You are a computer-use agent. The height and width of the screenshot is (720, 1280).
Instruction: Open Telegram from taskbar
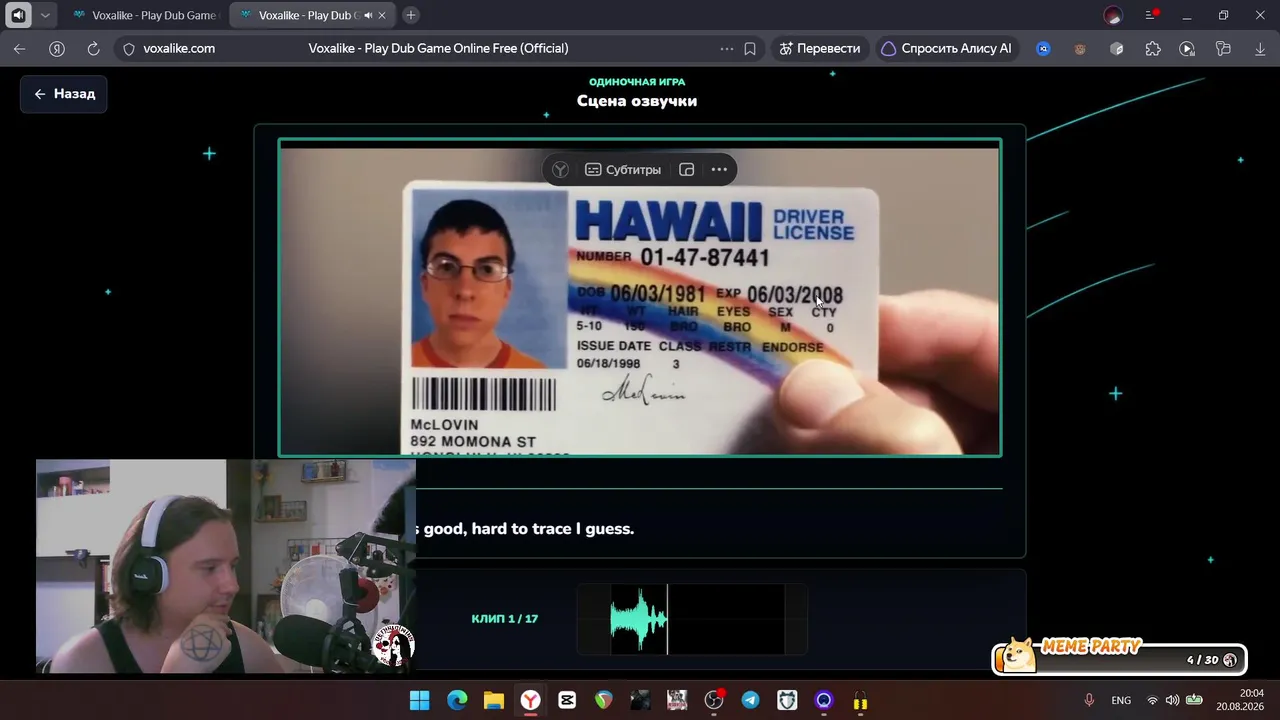pyautogui.click(x=751, y=700)
